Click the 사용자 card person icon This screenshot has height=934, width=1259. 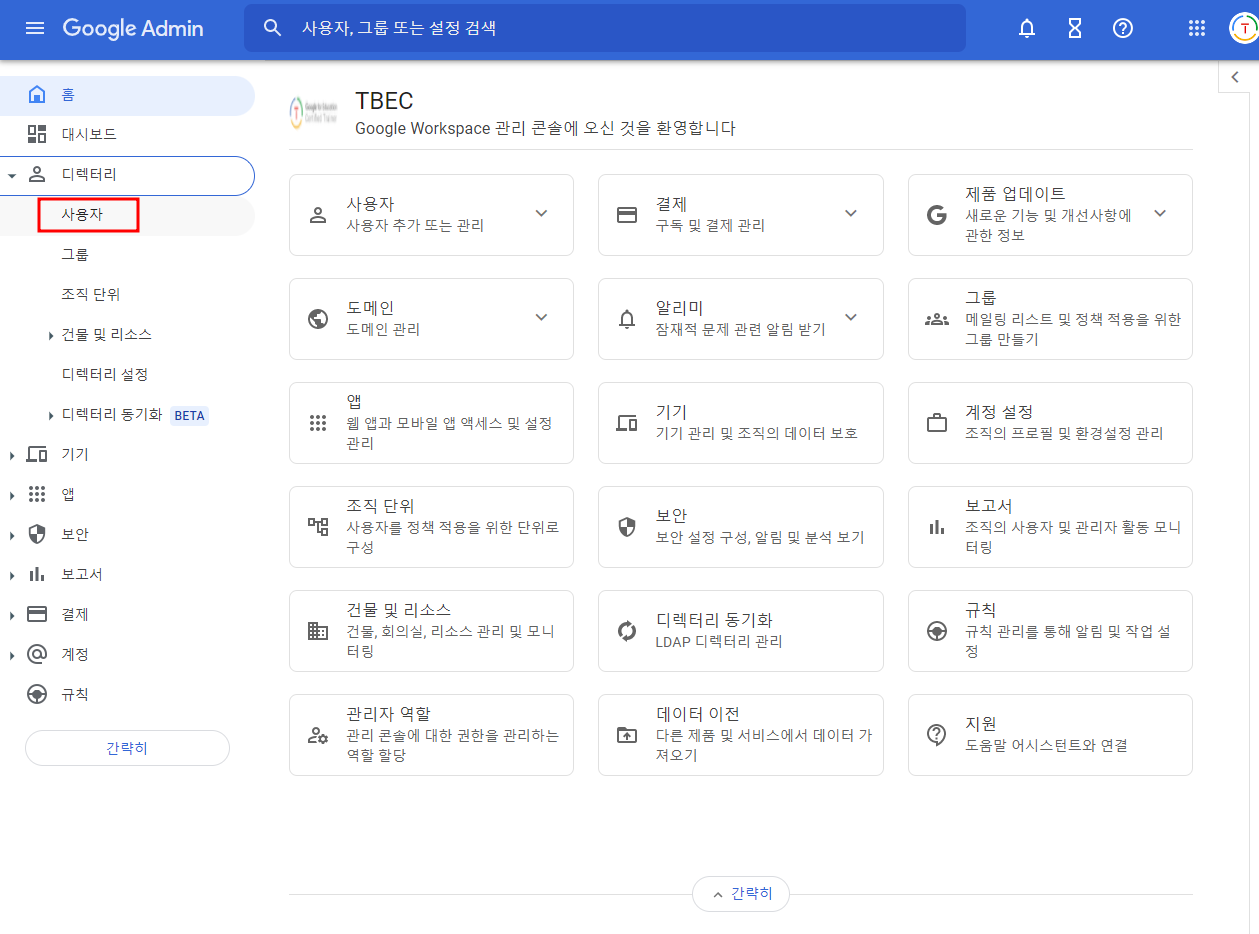coord(318,214)
